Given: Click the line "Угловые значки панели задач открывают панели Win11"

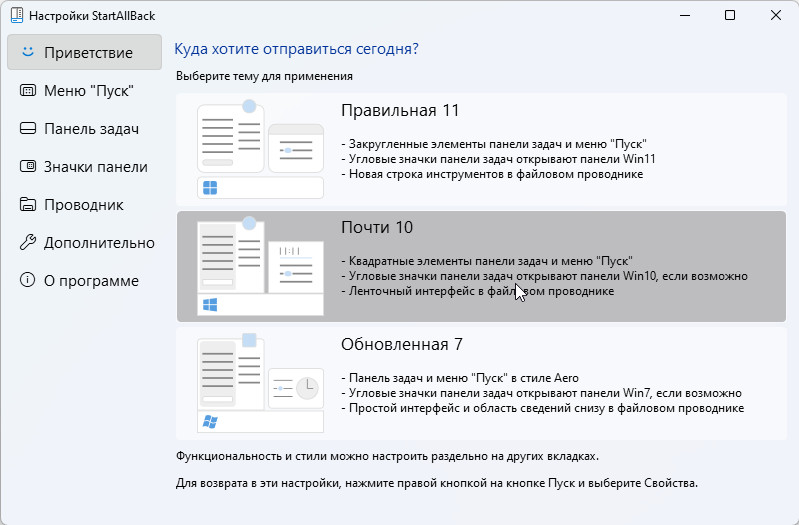Looking at the screenshot, I should (498, 159).
